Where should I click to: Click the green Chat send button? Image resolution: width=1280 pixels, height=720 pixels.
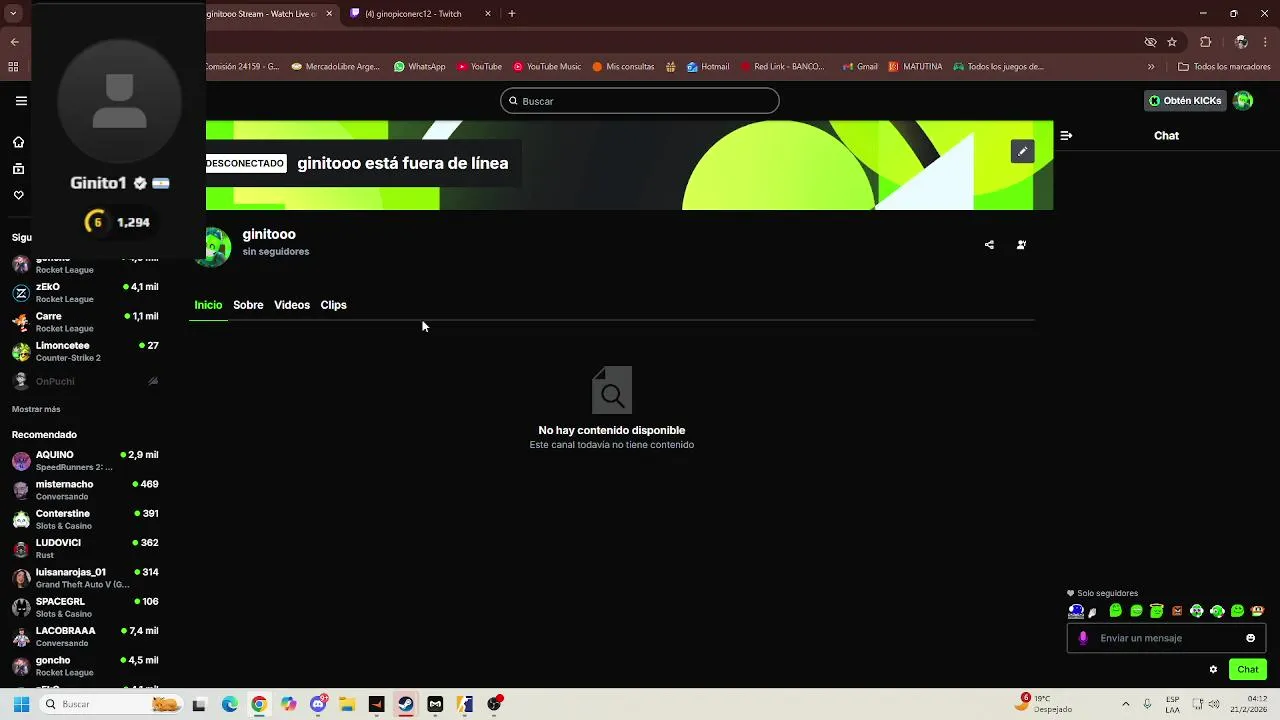1248,670
